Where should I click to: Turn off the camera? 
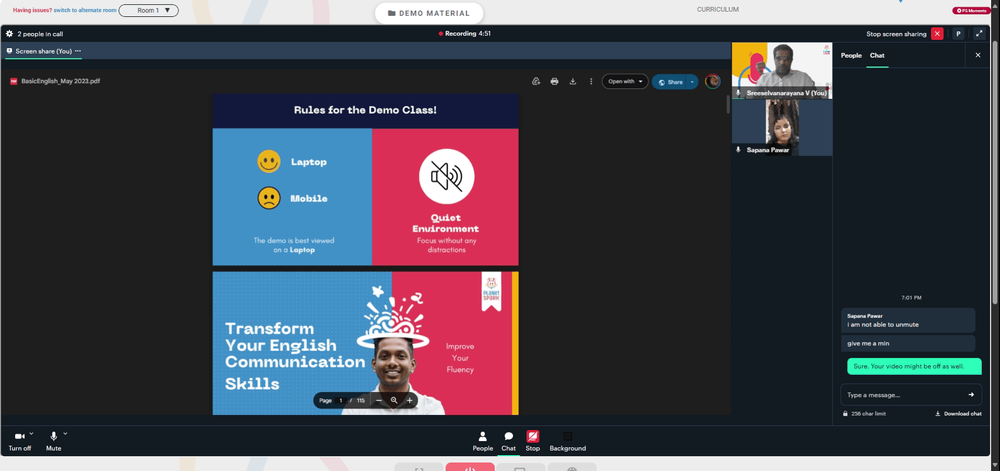coord(19,441)
